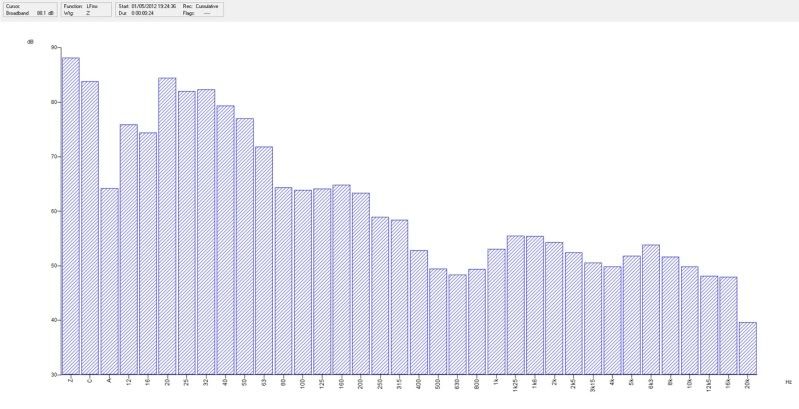This screenshot has width=799, height=409.
Task: Click the 315 Hz band bar
Action: point(400,297)
